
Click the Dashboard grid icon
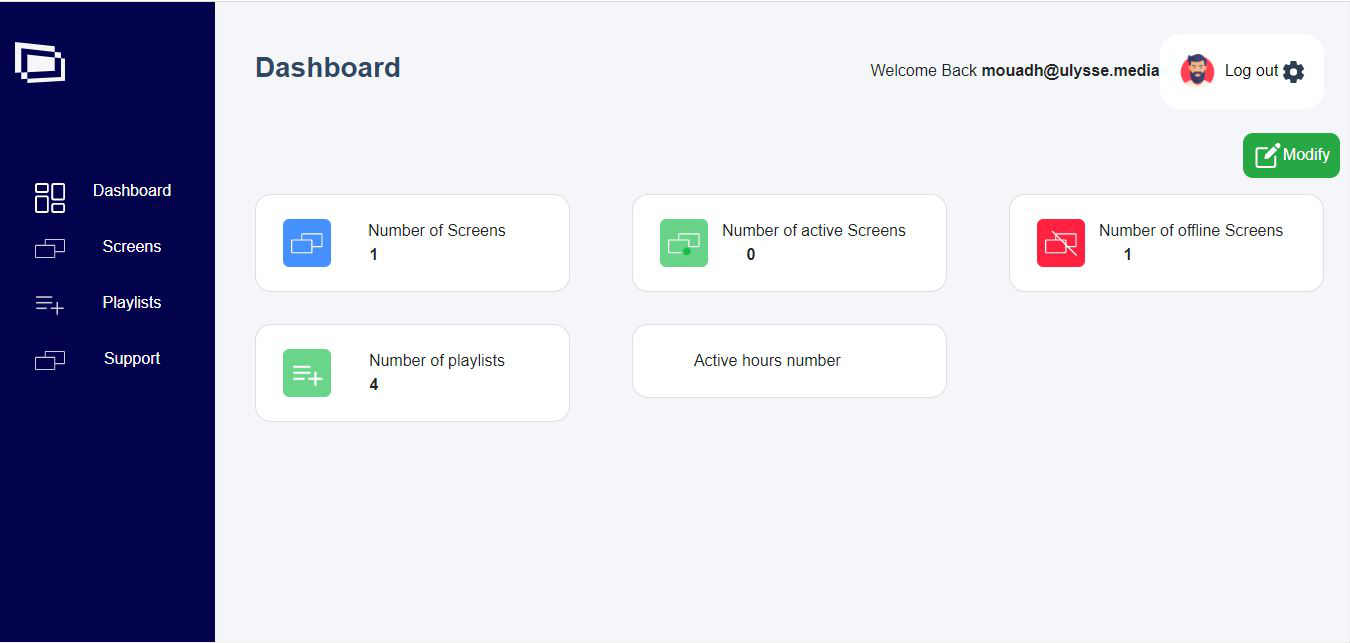pyautogui.click(x=50, y=198)
